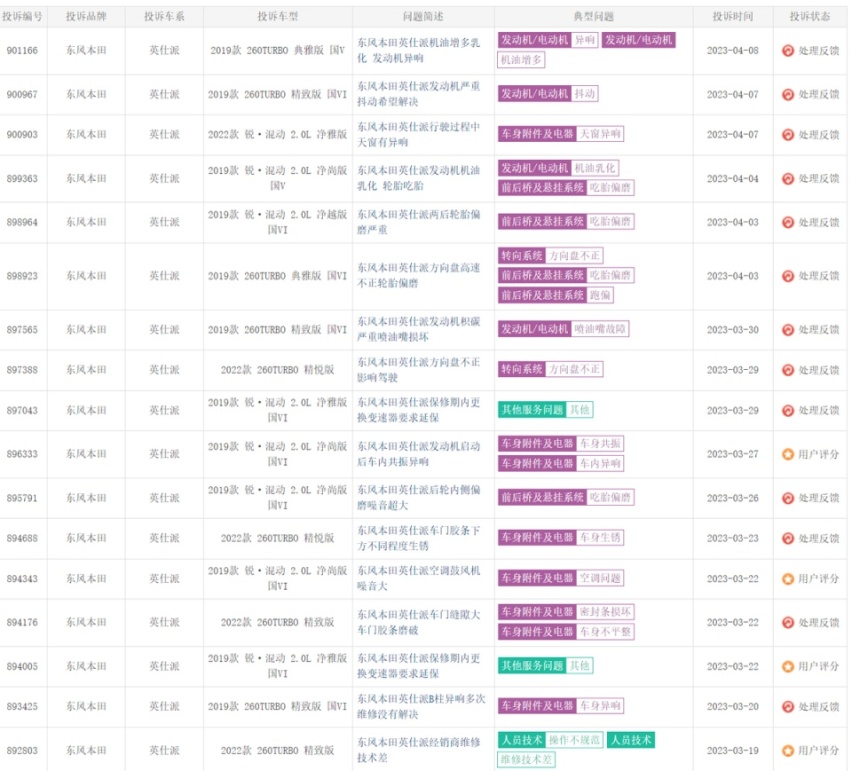Open complaint summary 发动机积碳严重喷油嘴损坏

pos(418,329)
